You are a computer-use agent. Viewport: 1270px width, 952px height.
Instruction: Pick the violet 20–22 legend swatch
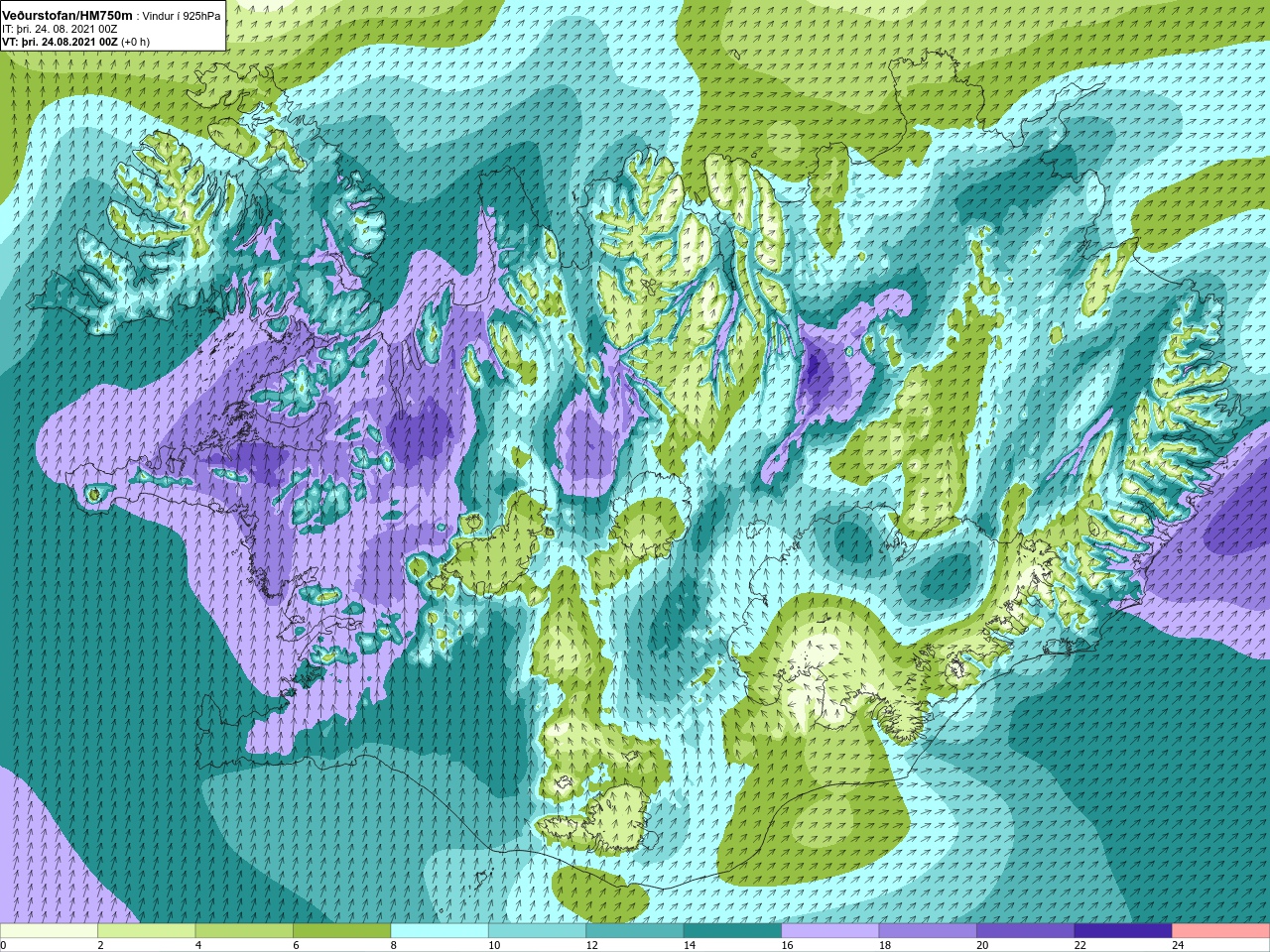1026,931
